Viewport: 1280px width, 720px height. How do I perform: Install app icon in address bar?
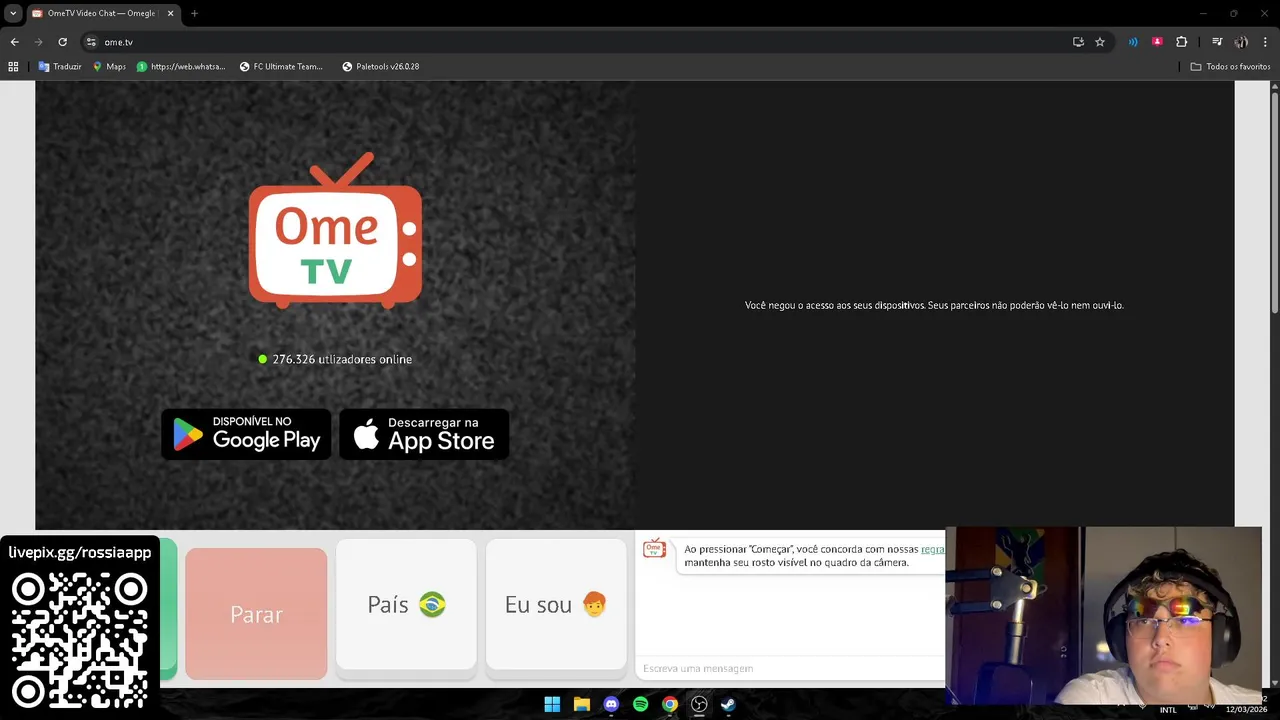(1078, 42)
